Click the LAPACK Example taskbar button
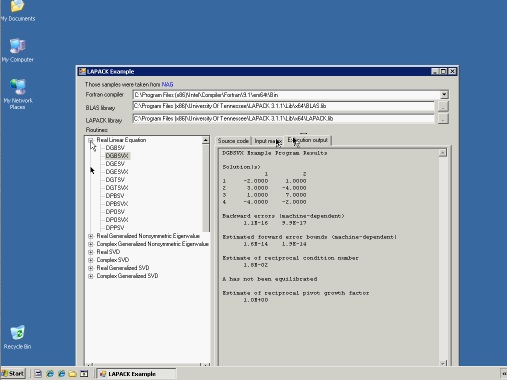This screenshot has width=507, height=380. [x=137, y=374]
